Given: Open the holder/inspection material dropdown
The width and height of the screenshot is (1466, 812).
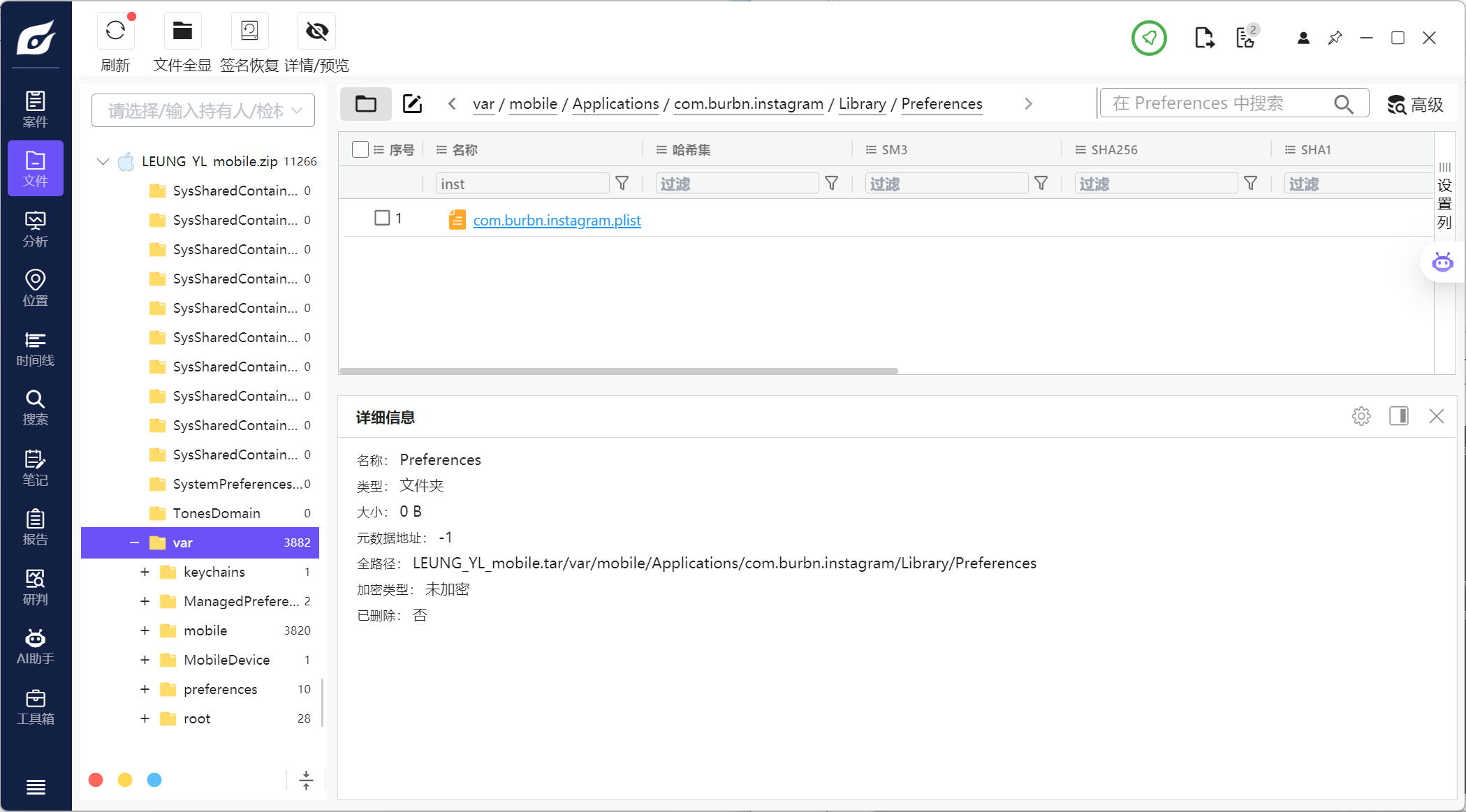Looking at the screenshot, I should point(203,110).
